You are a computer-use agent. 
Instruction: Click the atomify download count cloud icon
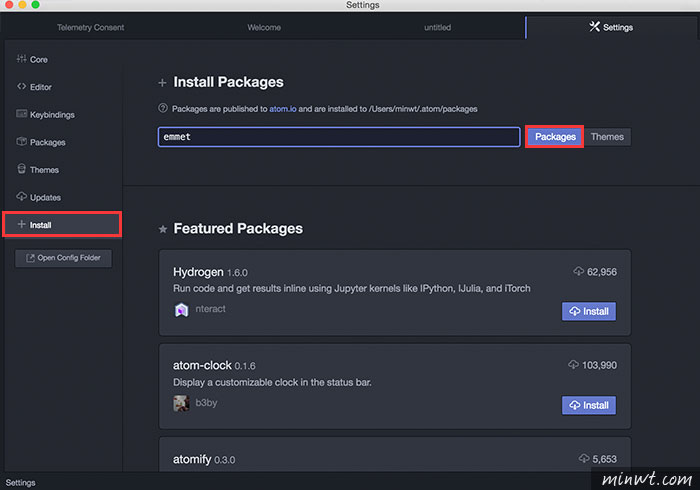(584, 458)
